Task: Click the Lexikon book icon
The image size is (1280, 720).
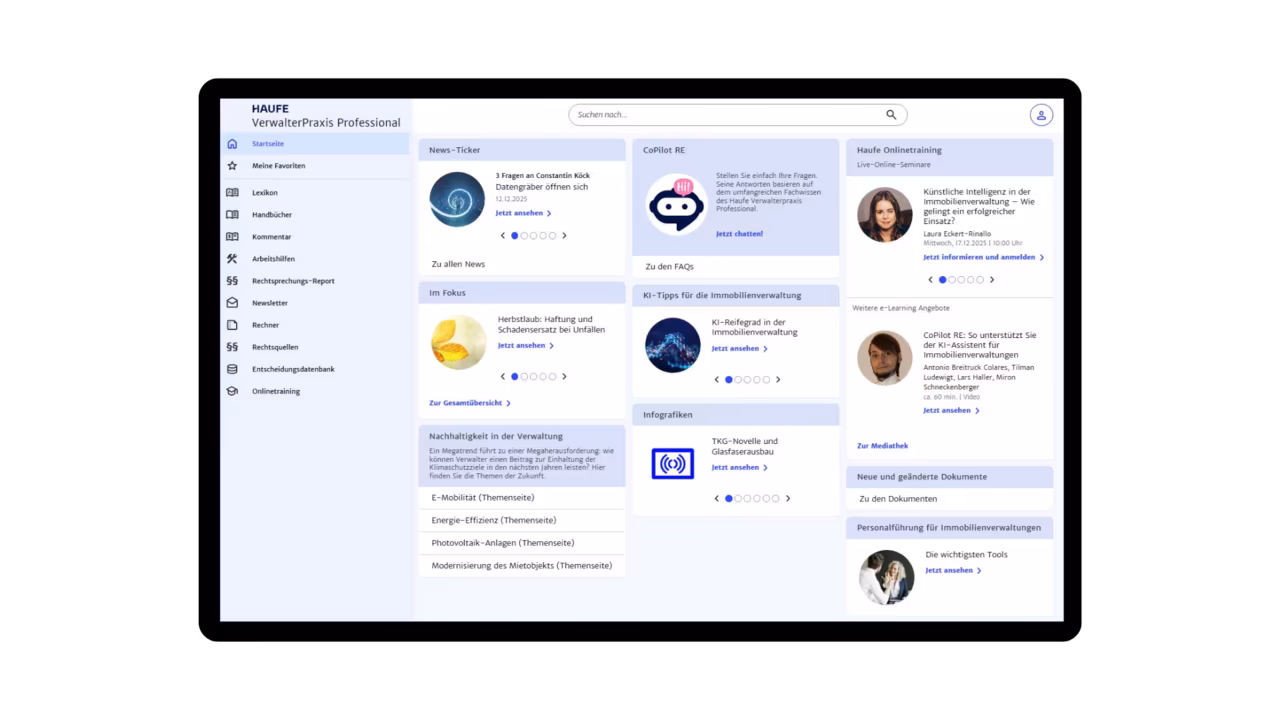Action: (x=232, y=193)
